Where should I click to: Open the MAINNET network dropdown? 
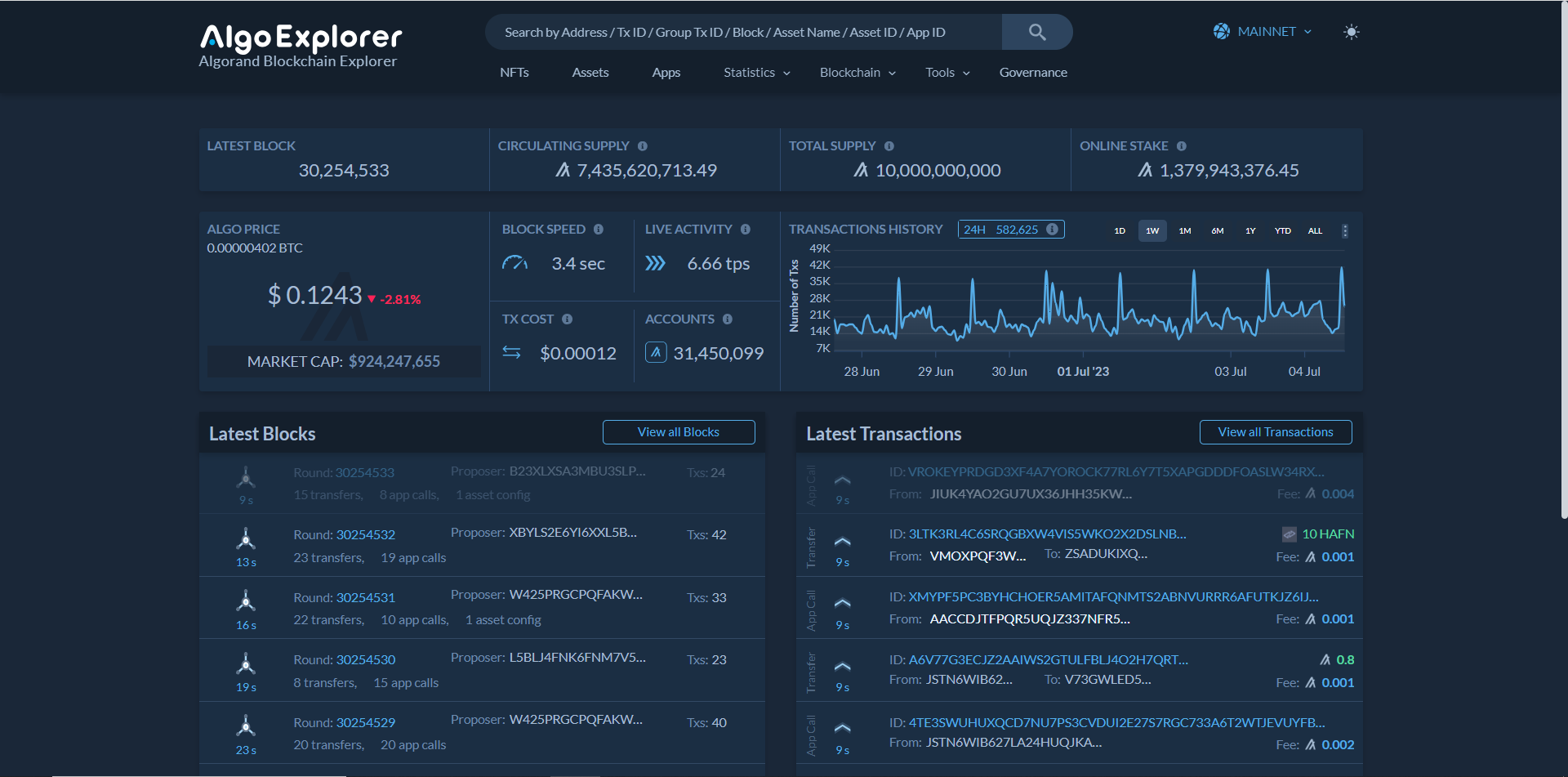point(1263,31)
